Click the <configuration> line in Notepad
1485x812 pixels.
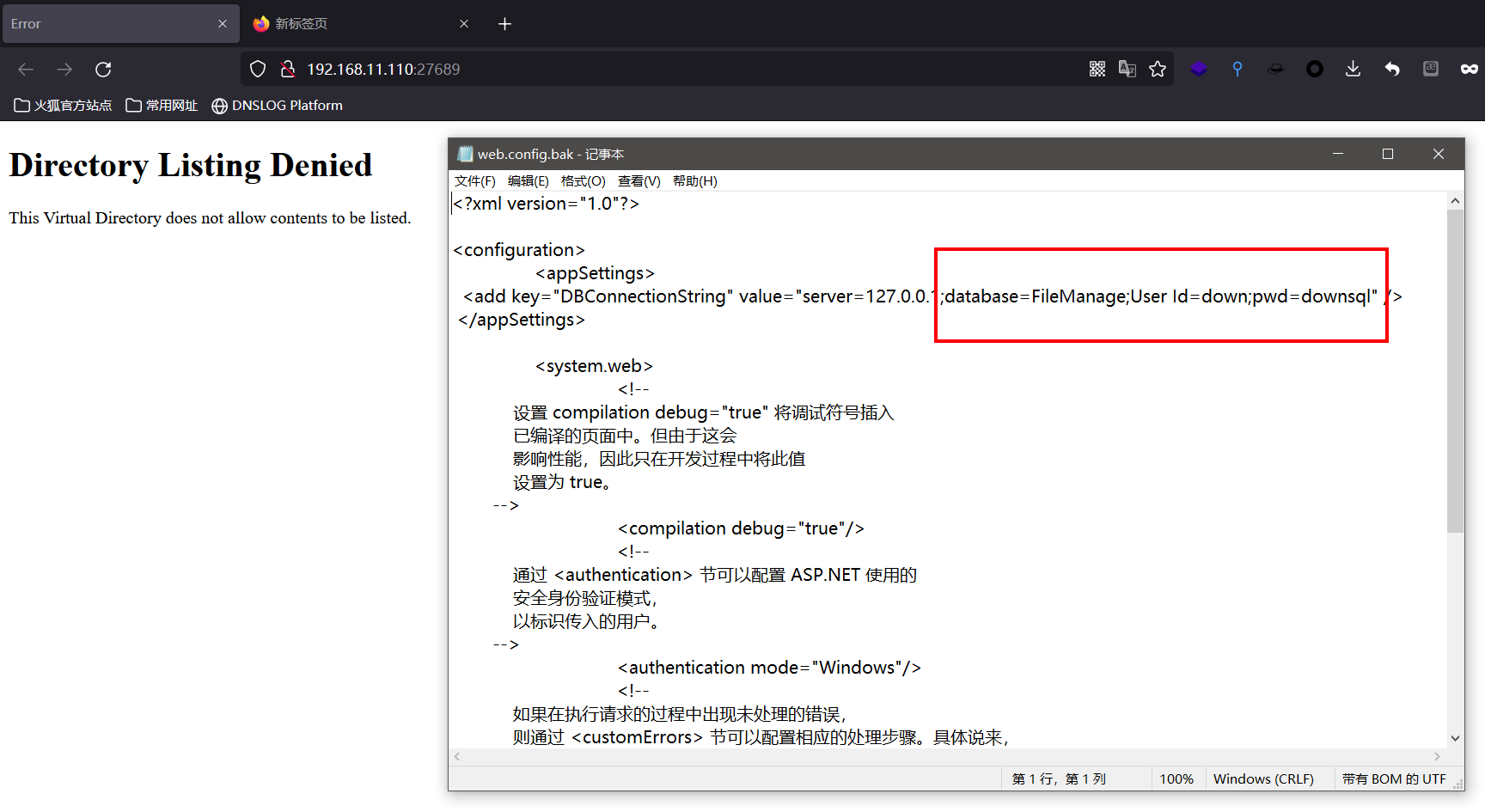pos(519,250)
